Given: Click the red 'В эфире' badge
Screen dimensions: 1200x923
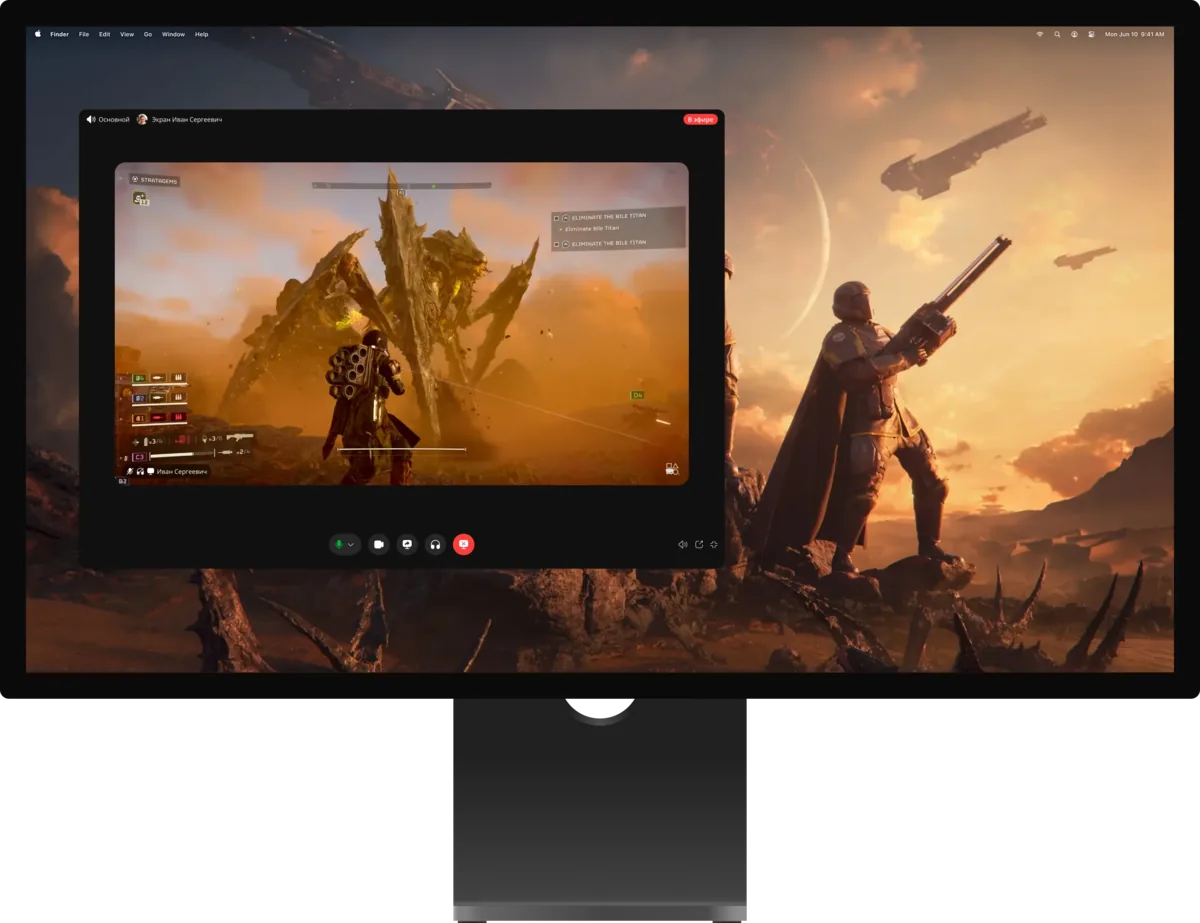Looking at the screenshot, I should click(700, 119).
